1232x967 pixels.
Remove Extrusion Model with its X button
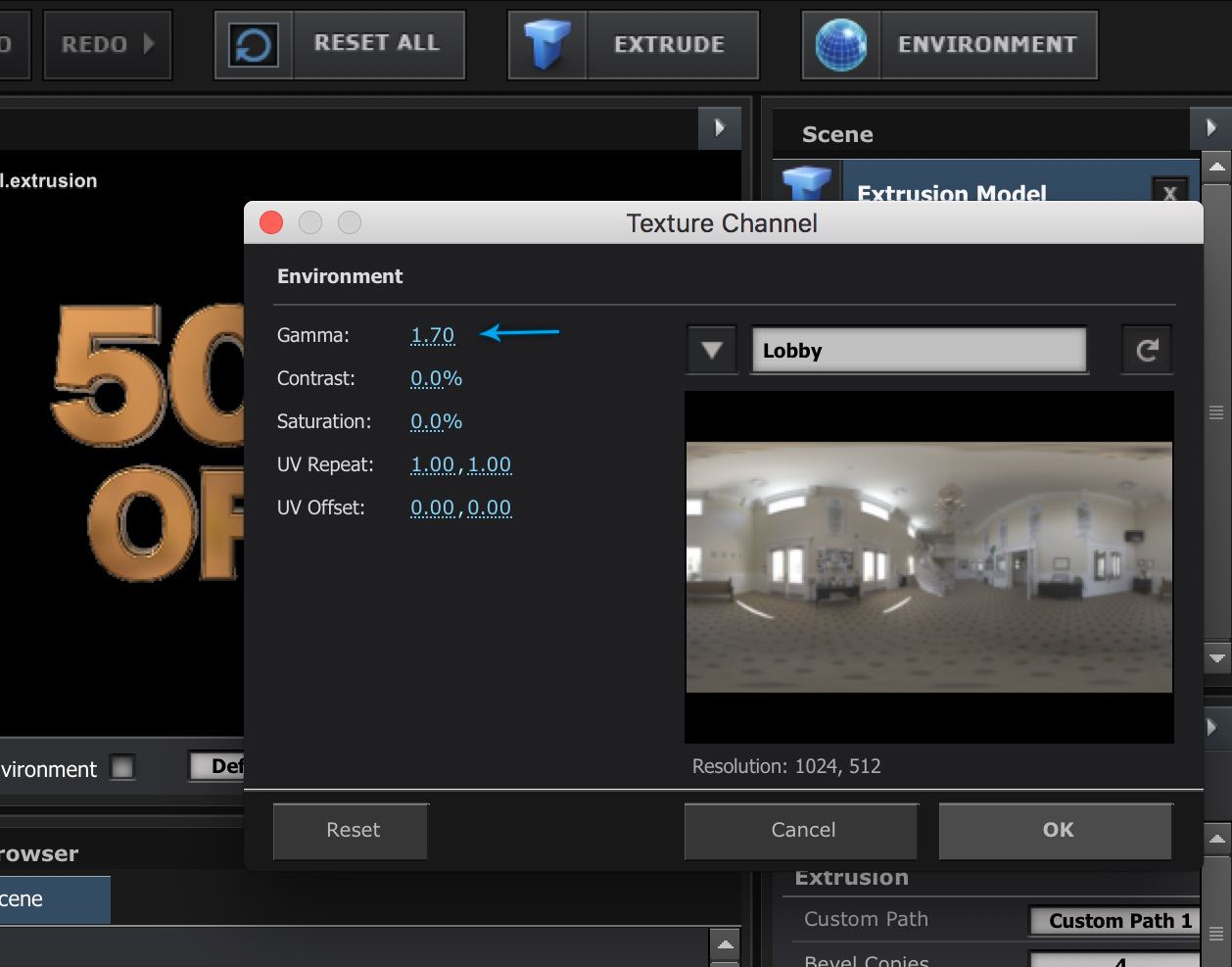[x=1169, y=192]
